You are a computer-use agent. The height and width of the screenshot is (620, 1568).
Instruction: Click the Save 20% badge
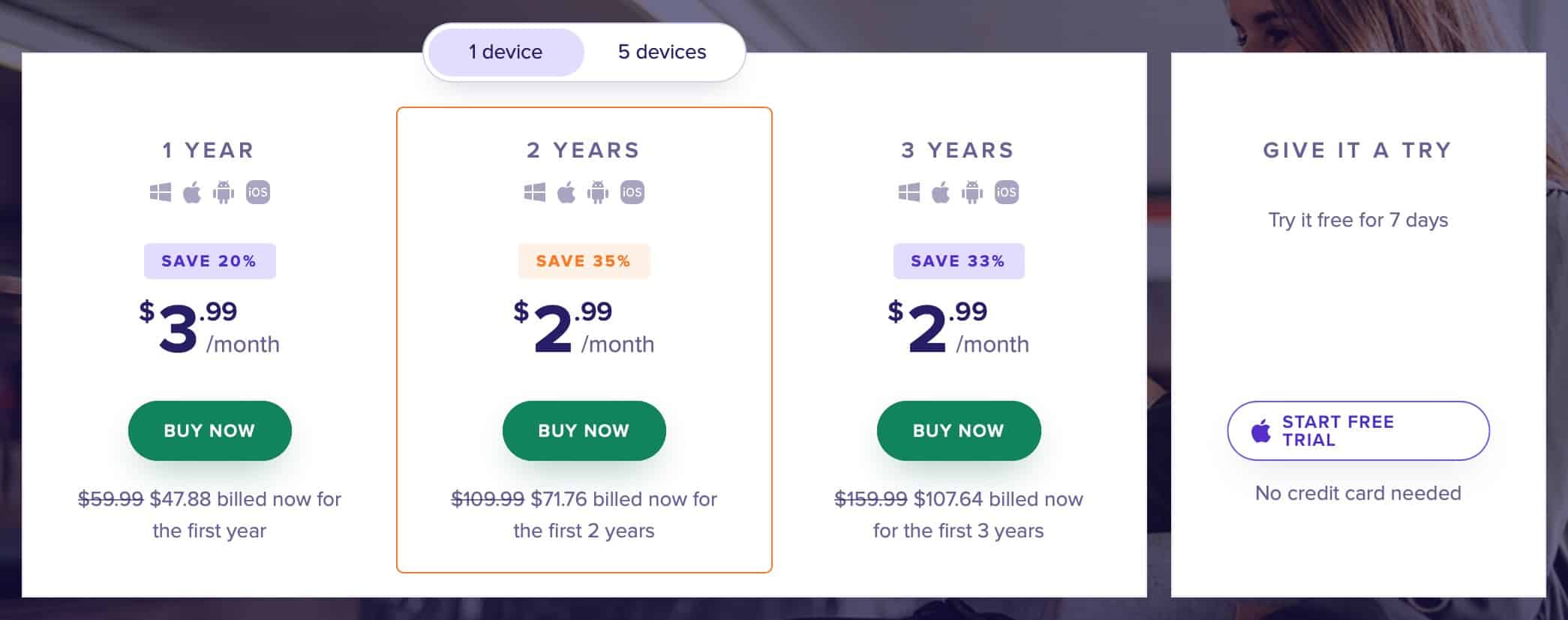coord(209,261)
